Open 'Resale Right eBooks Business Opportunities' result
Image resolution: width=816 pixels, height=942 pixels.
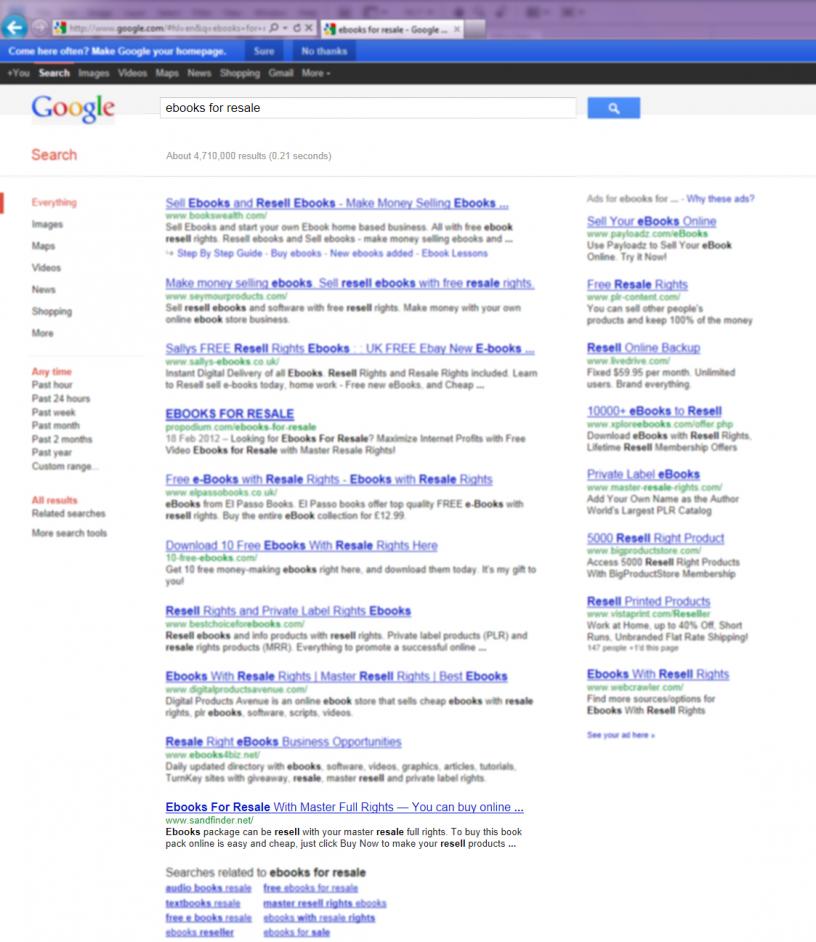[x=283, y=742]
